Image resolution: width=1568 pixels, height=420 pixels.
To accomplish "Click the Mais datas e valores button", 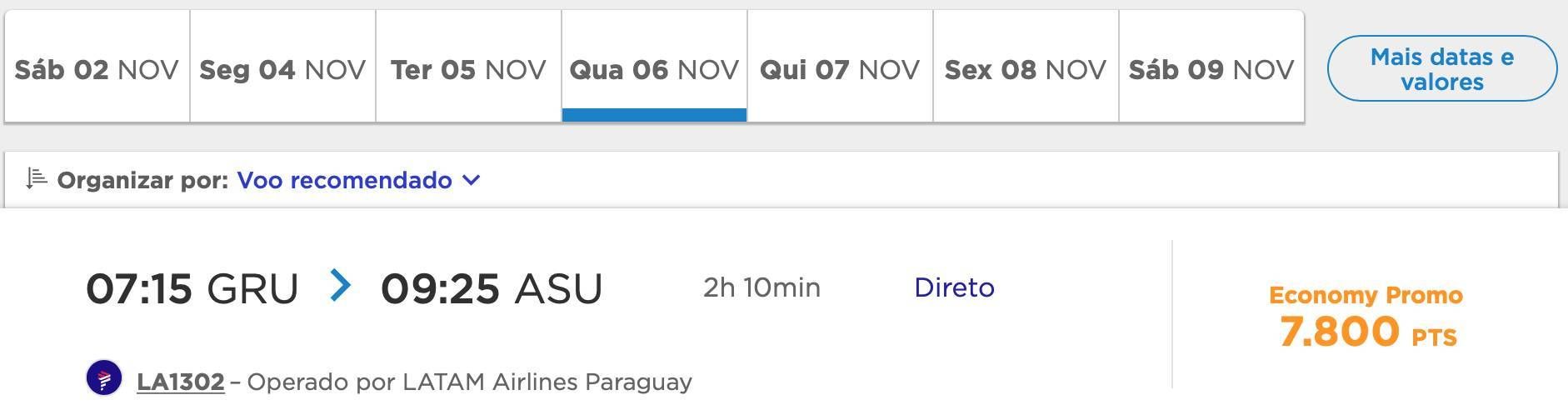I will (x=1442, y=68).
